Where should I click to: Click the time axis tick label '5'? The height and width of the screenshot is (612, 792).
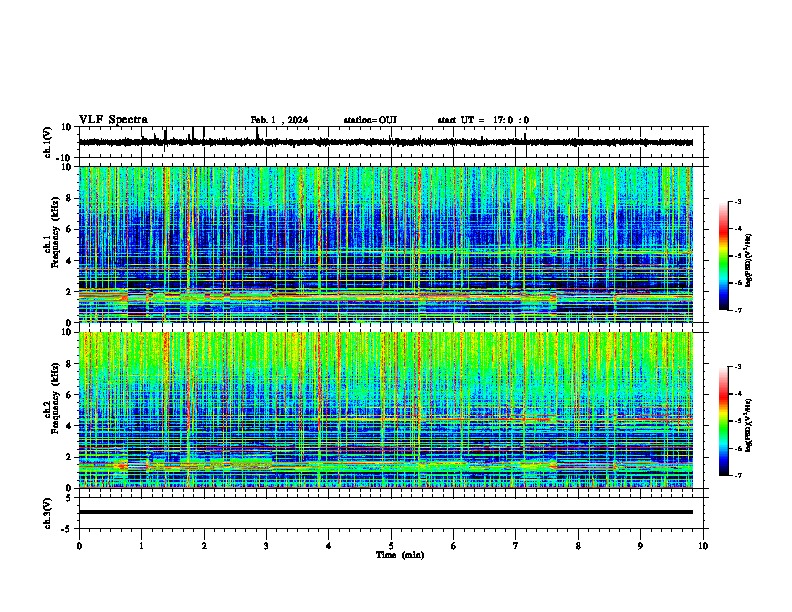tap(391, 546)
